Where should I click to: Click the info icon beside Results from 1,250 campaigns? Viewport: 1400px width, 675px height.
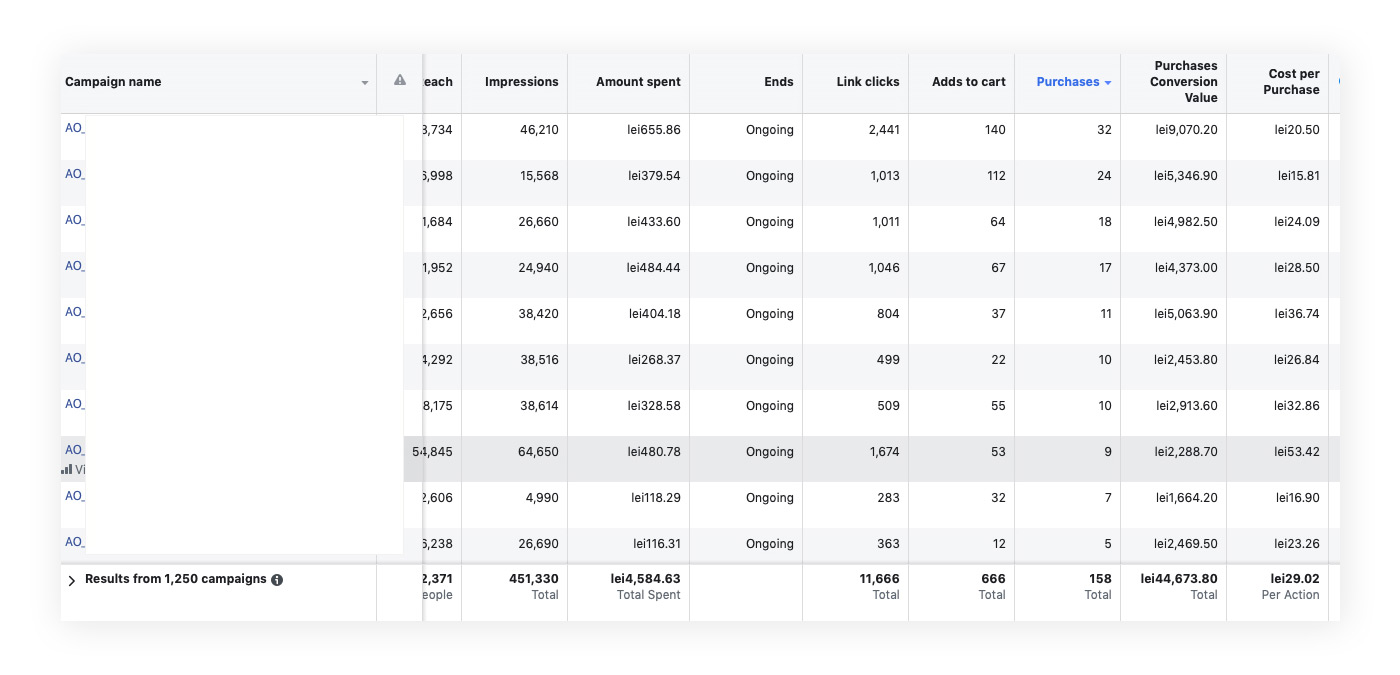pyautogui.click(x=277, y=580)
